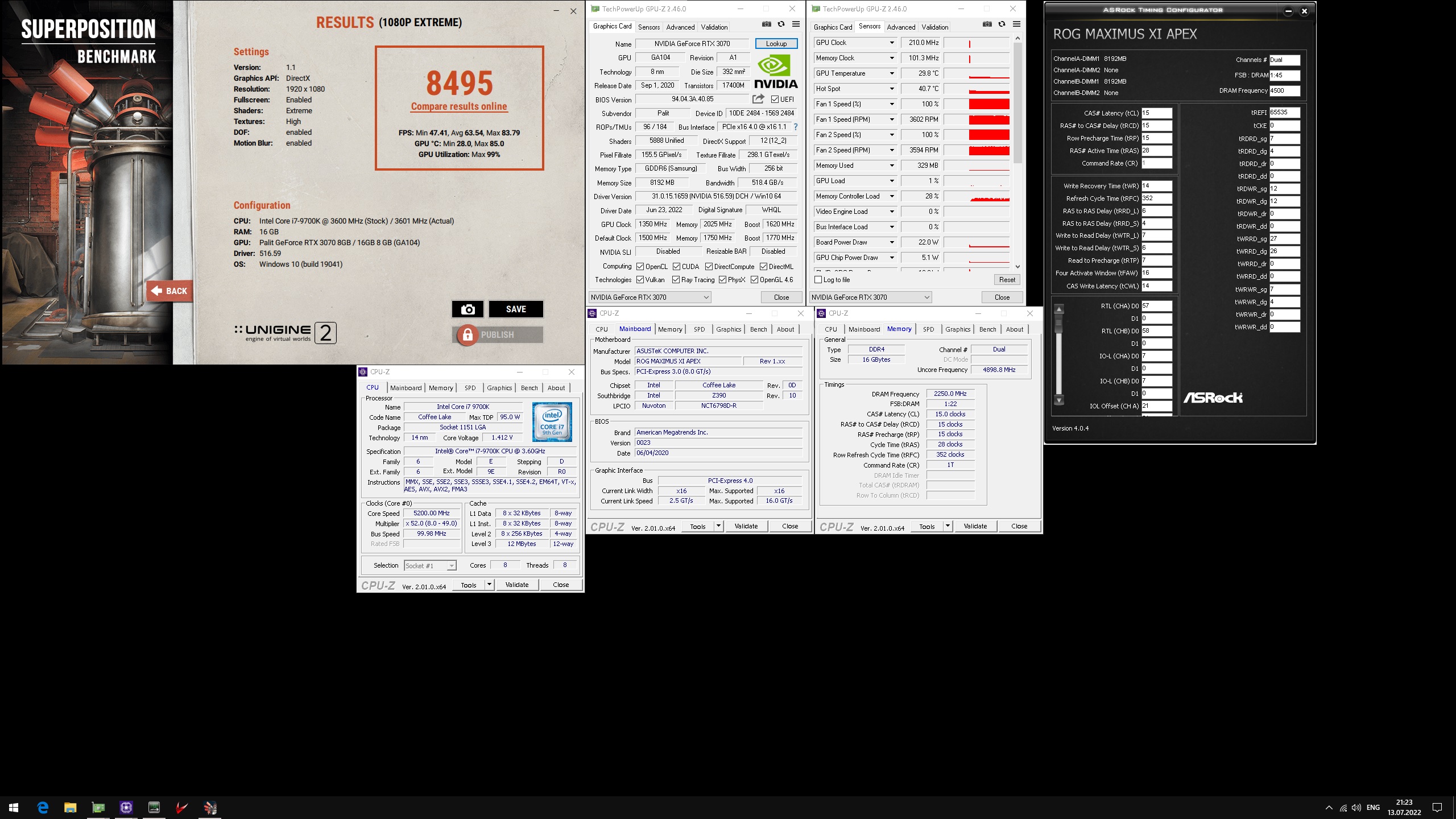This screenshot has width=1456, height=819.
Task: Click the SAVE button in Superposition
Action: tap(516, 309)
